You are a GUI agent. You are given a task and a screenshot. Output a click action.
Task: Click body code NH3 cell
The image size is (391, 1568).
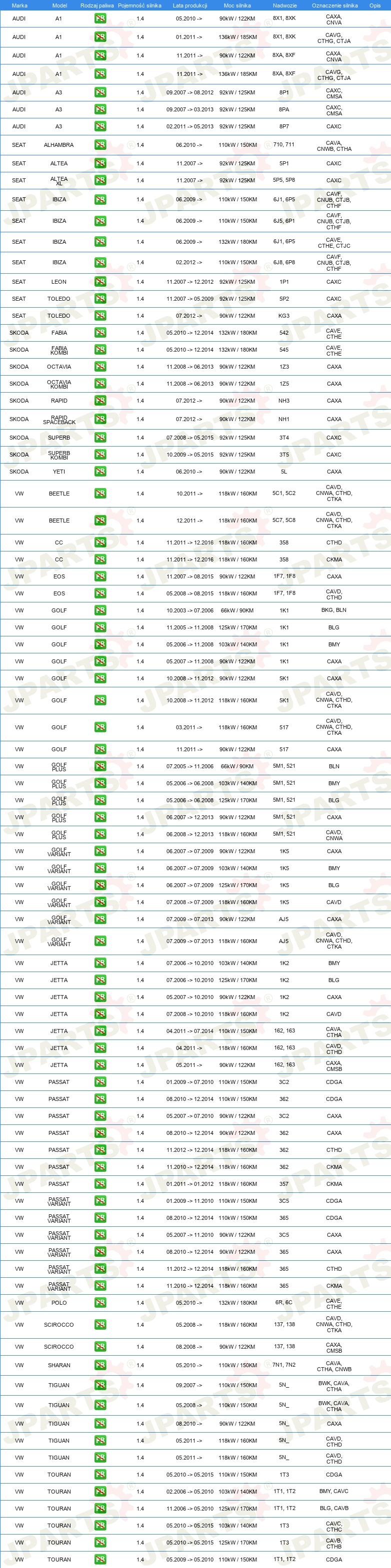pyautogui.click(x=284, y=401)
